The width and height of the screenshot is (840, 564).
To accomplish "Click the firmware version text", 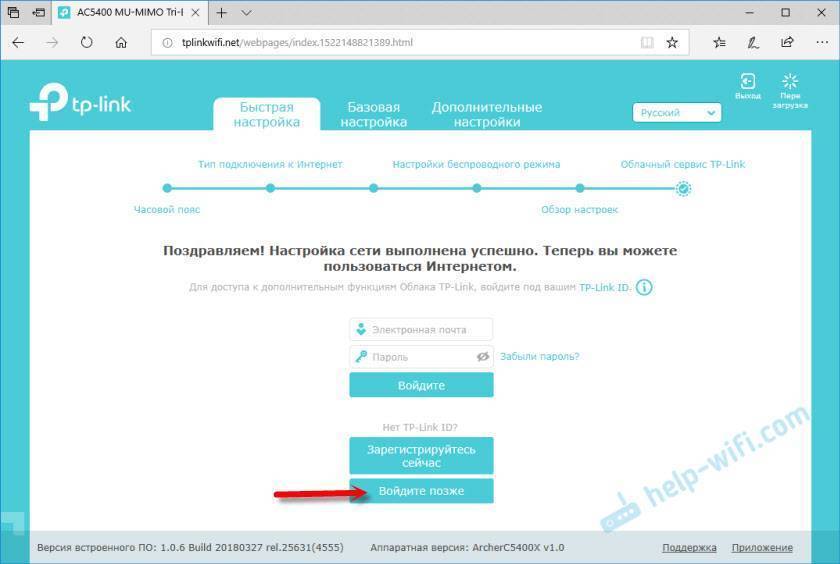I will pyautogui.click(x=190, y=547).
